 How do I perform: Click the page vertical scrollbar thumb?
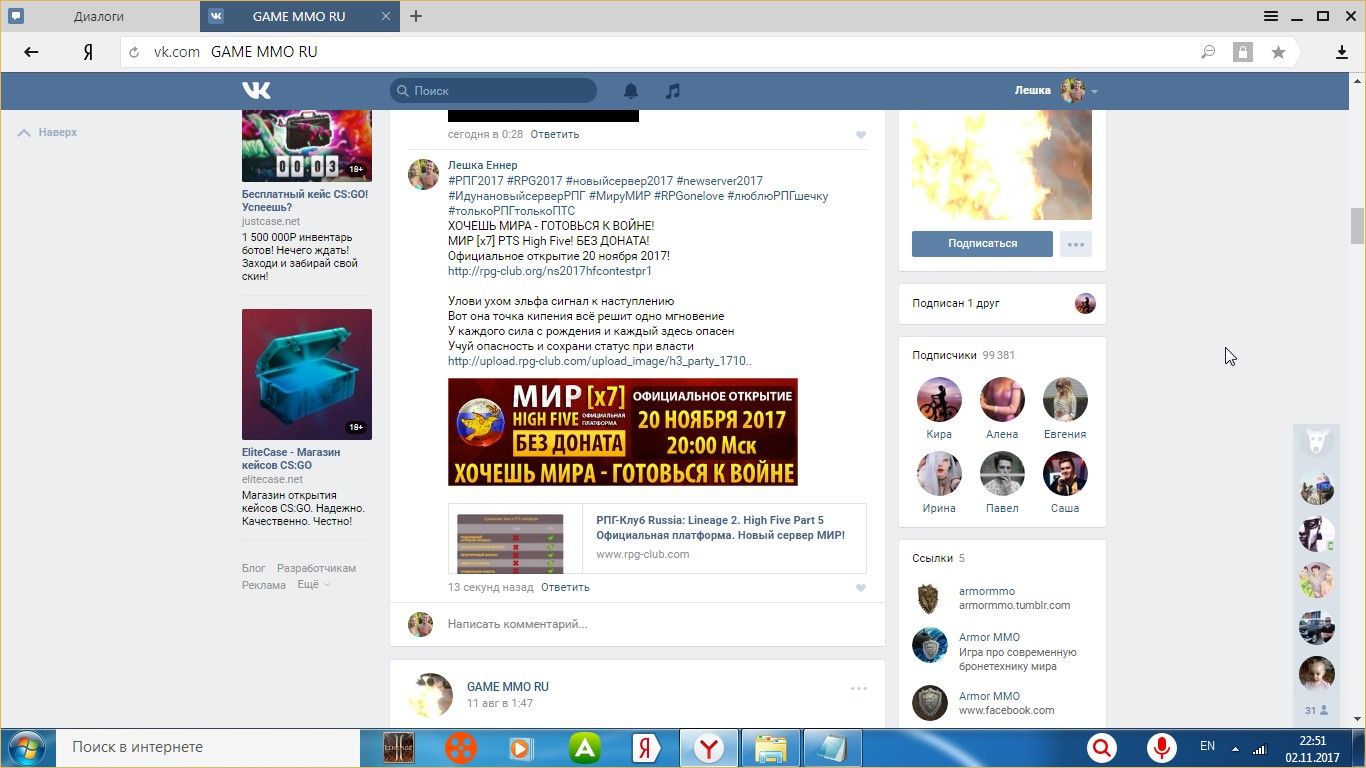[1357, 226]
